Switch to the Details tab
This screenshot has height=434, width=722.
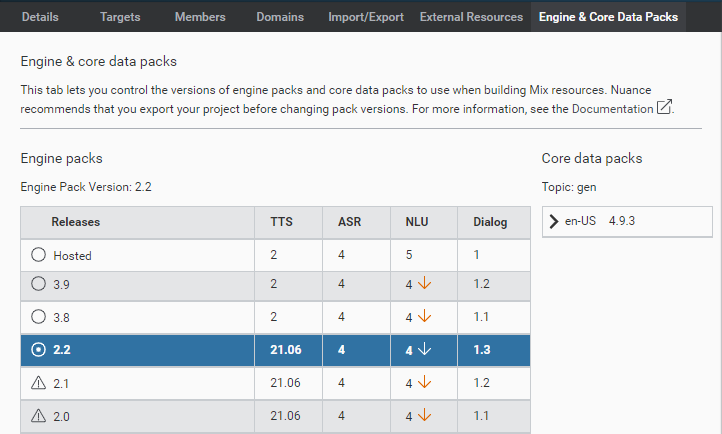[x=40, y=17]
